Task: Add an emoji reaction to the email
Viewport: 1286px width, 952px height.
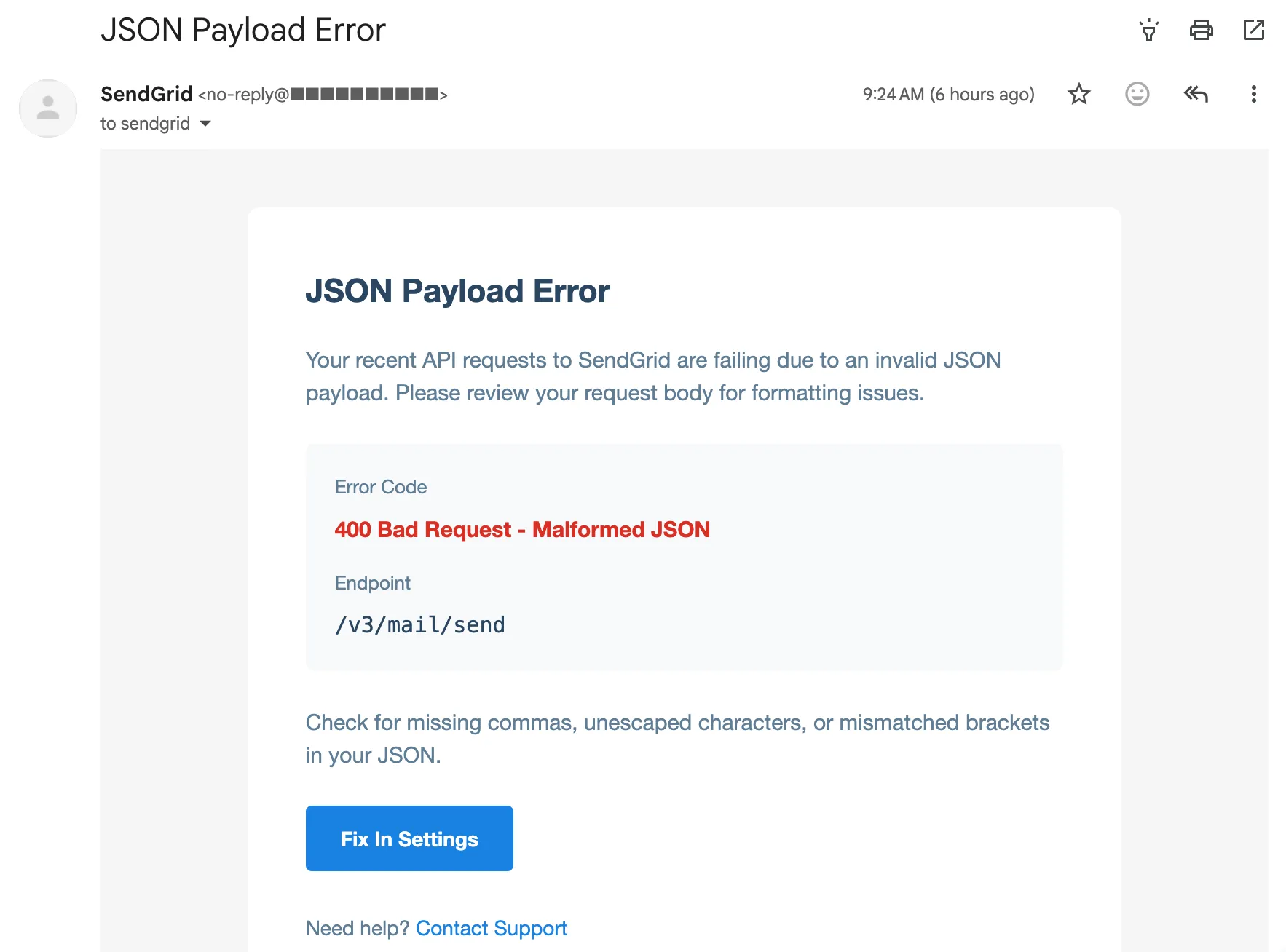Action: [x=1137, y=95]
